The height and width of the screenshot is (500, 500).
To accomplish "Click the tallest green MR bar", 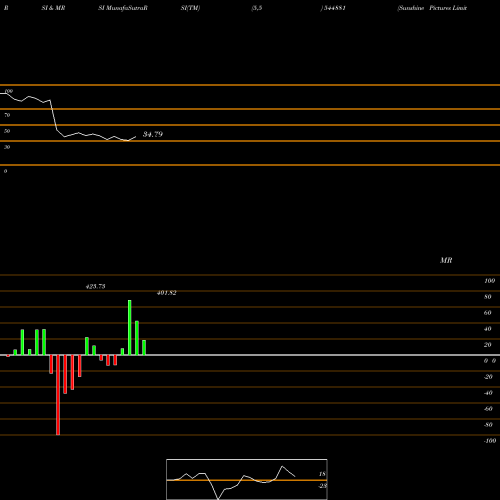I will point(130,328).
